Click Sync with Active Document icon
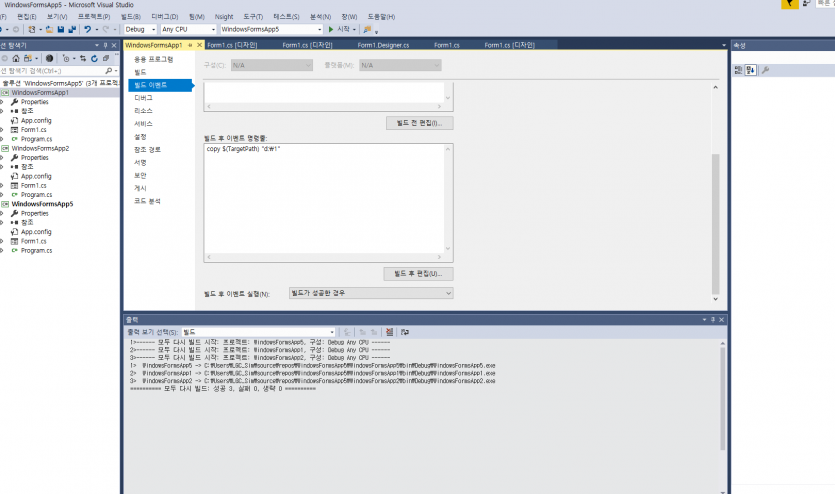Image resolution: width=835 pixels, height=494 pixels. pyautogui.click(x=83, y=59)
